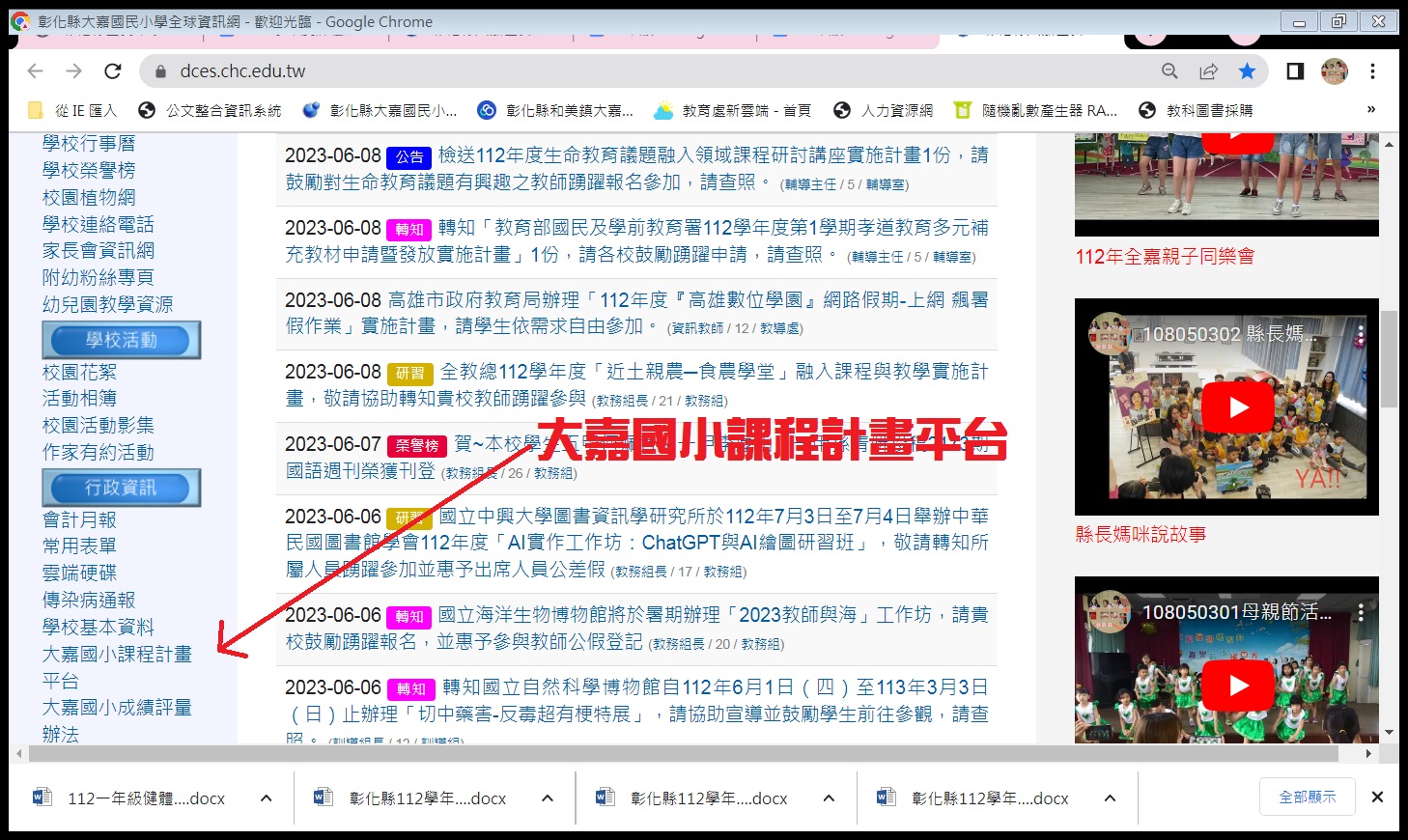Play the 108050302 縣長媽 video
Image resolution: width=1408 pixels, height=840 pixels.
1238,407
